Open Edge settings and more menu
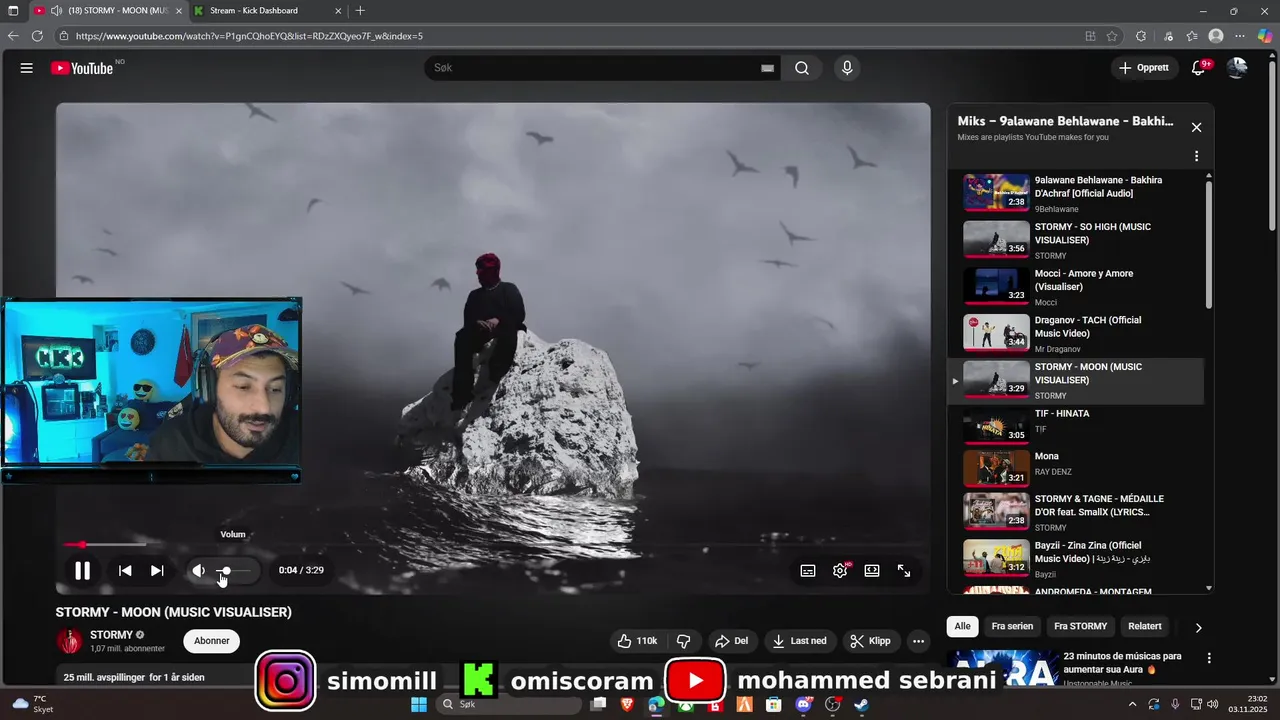Screen dimensions: 1280x720 [1240, 36]
